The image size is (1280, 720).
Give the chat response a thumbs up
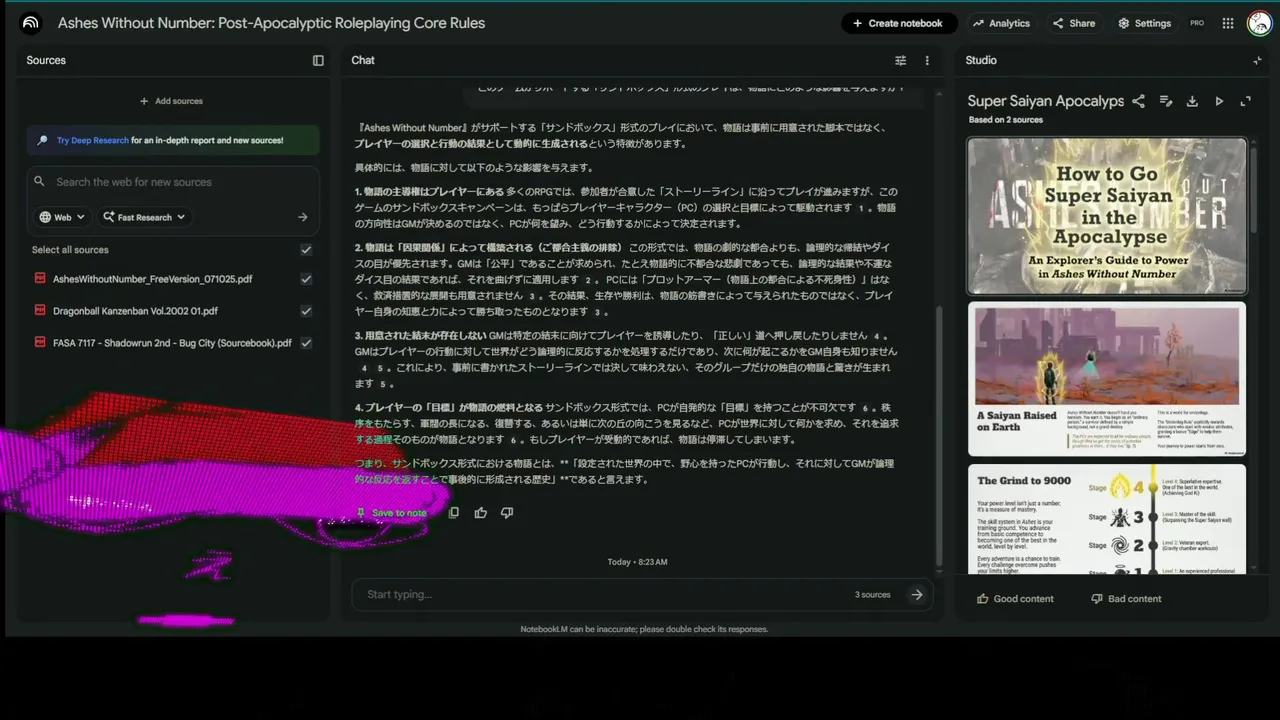pos(481,513)
